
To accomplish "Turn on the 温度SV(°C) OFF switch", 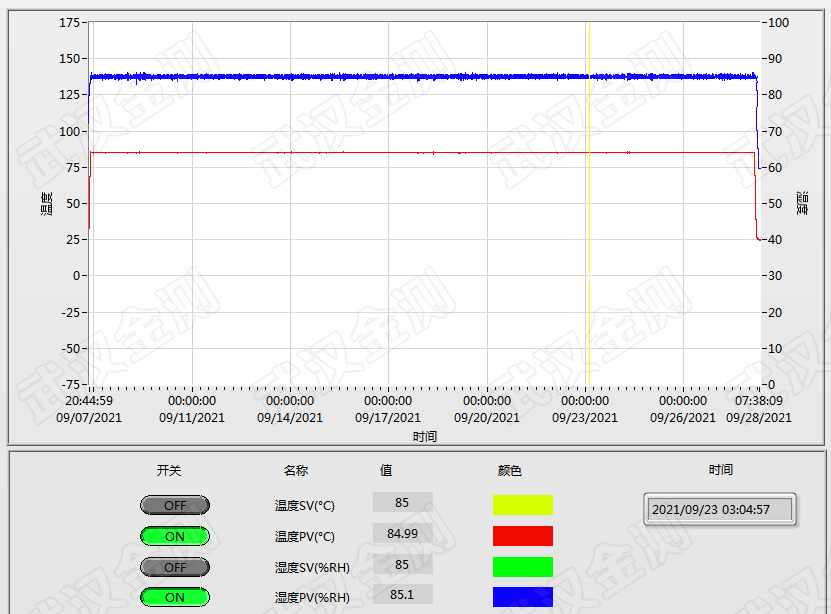I will click(x=174, y=505).
